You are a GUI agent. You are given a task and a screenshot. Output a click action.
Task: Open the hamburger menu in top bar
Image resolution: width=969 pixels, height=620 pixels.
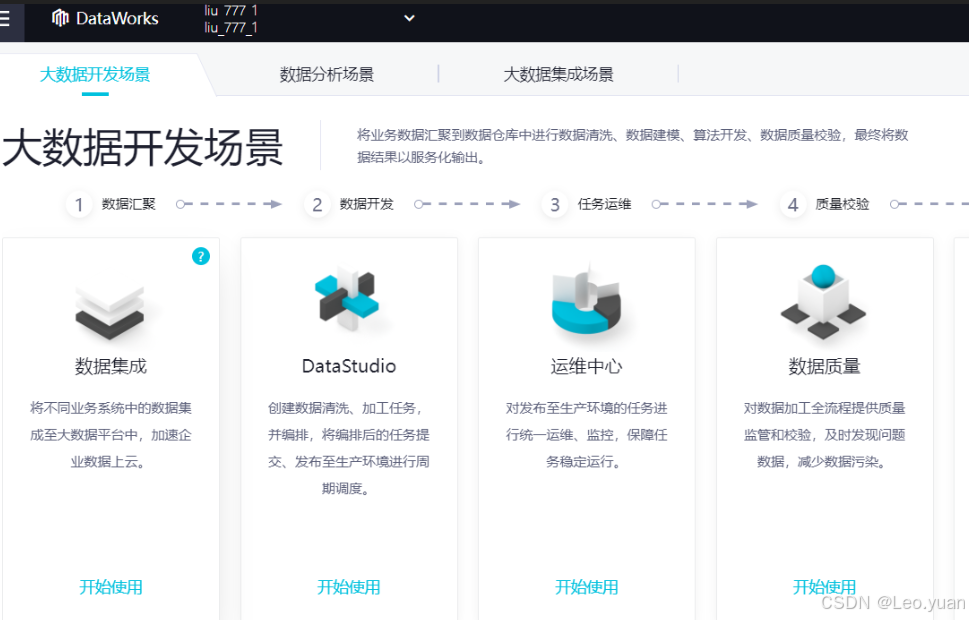pos(5,19)
